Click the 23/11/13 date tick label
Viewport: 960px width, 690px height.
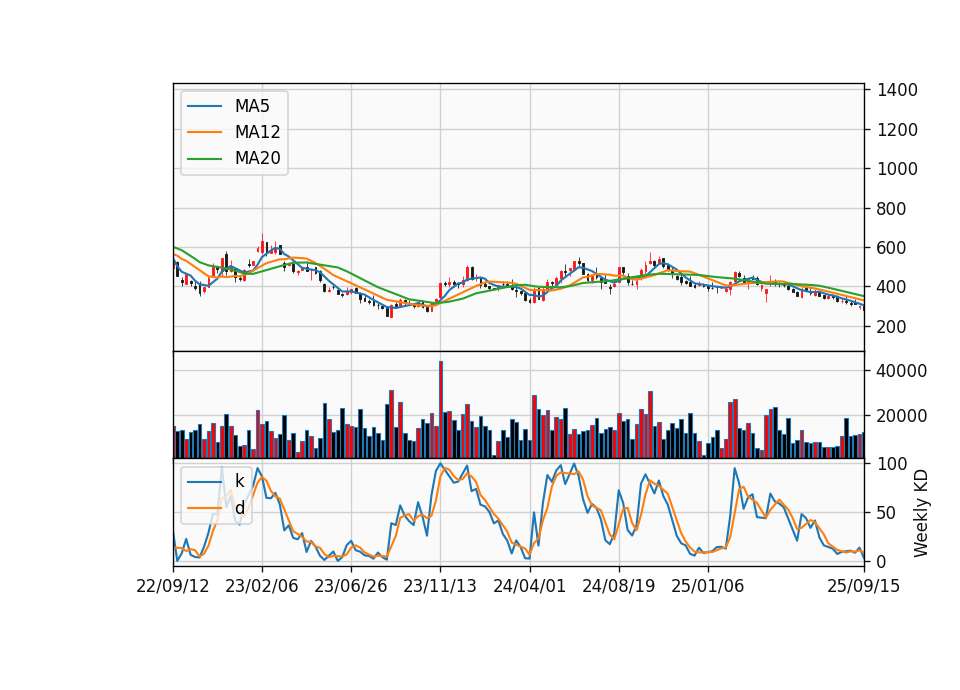pos(440,586)
